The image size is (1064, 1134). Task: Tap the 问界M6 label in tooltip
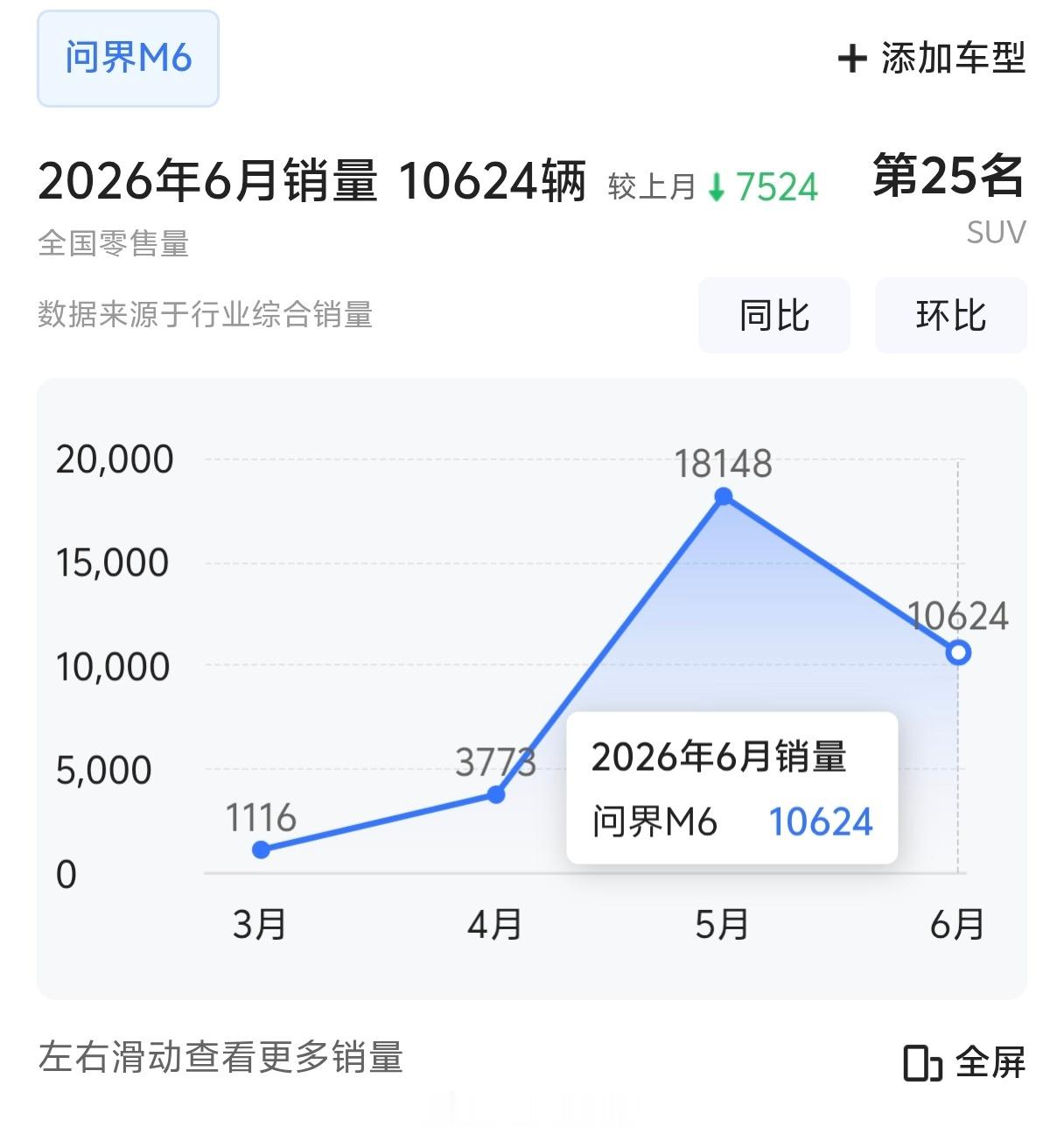(x=654, y=822)
